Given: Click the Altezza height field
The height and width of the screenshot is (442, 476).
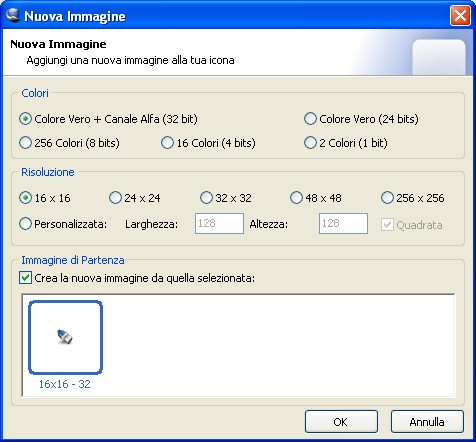Looking at the screenshot, I should (x=343, y=223).
